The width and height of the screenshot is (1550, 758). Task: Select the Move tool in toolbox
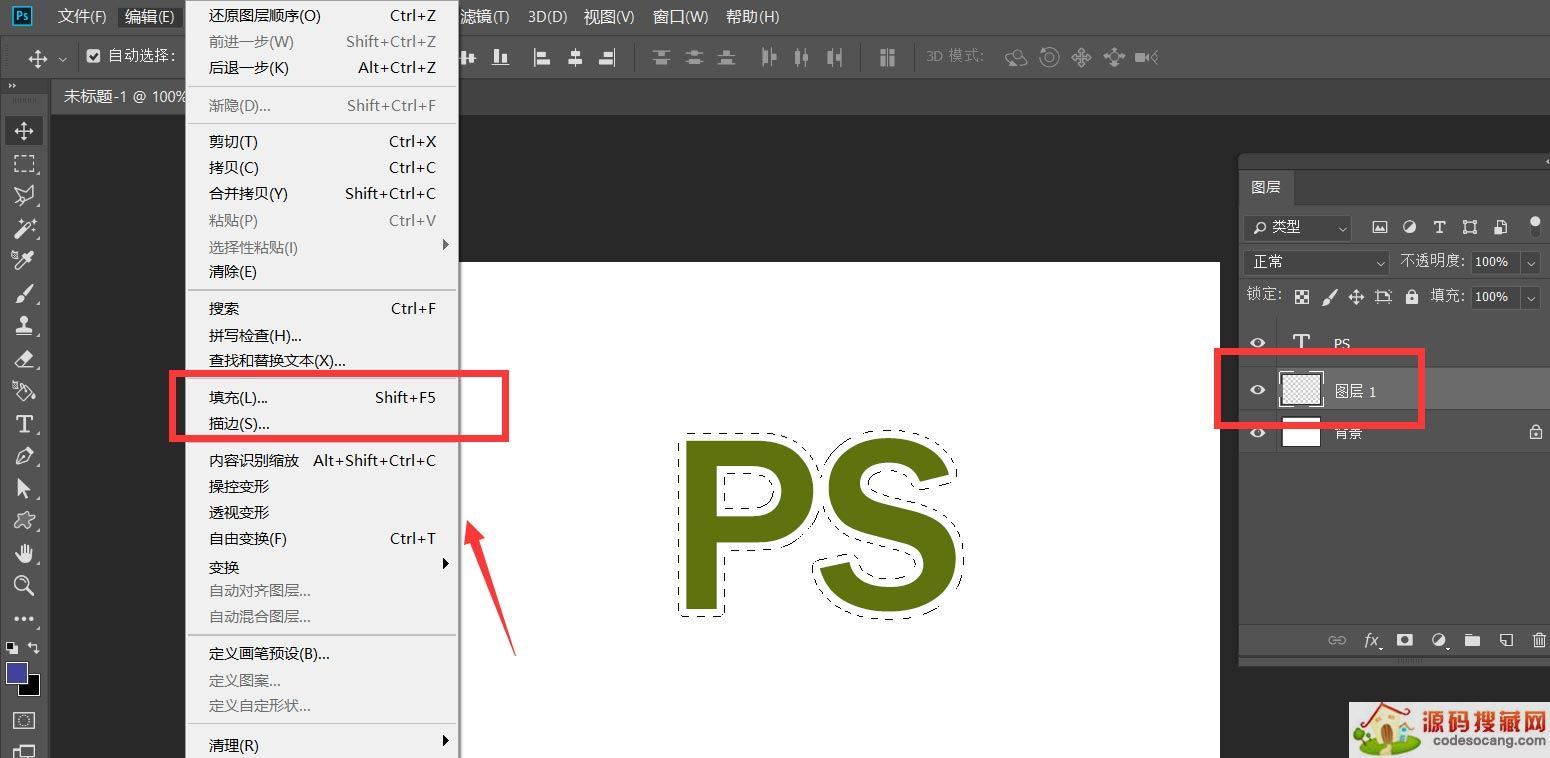(x=24, y=131)
